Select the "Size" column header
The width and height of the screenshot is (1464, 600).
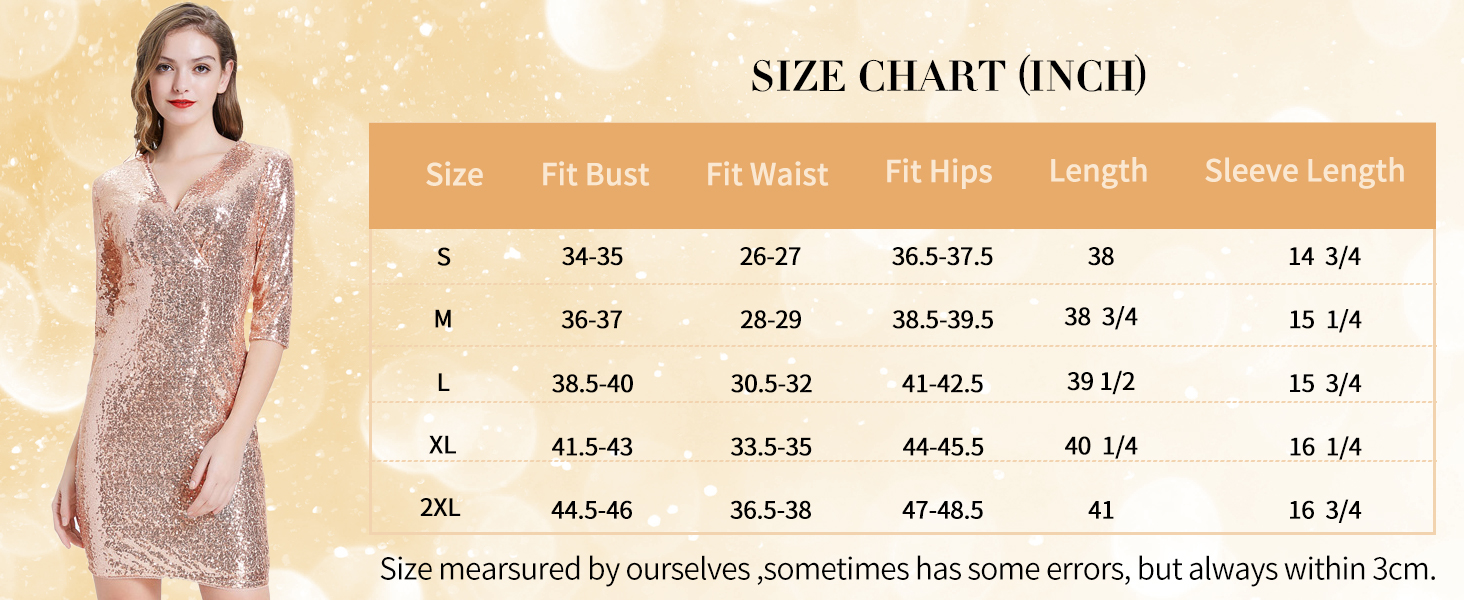(x=454, y=175)
